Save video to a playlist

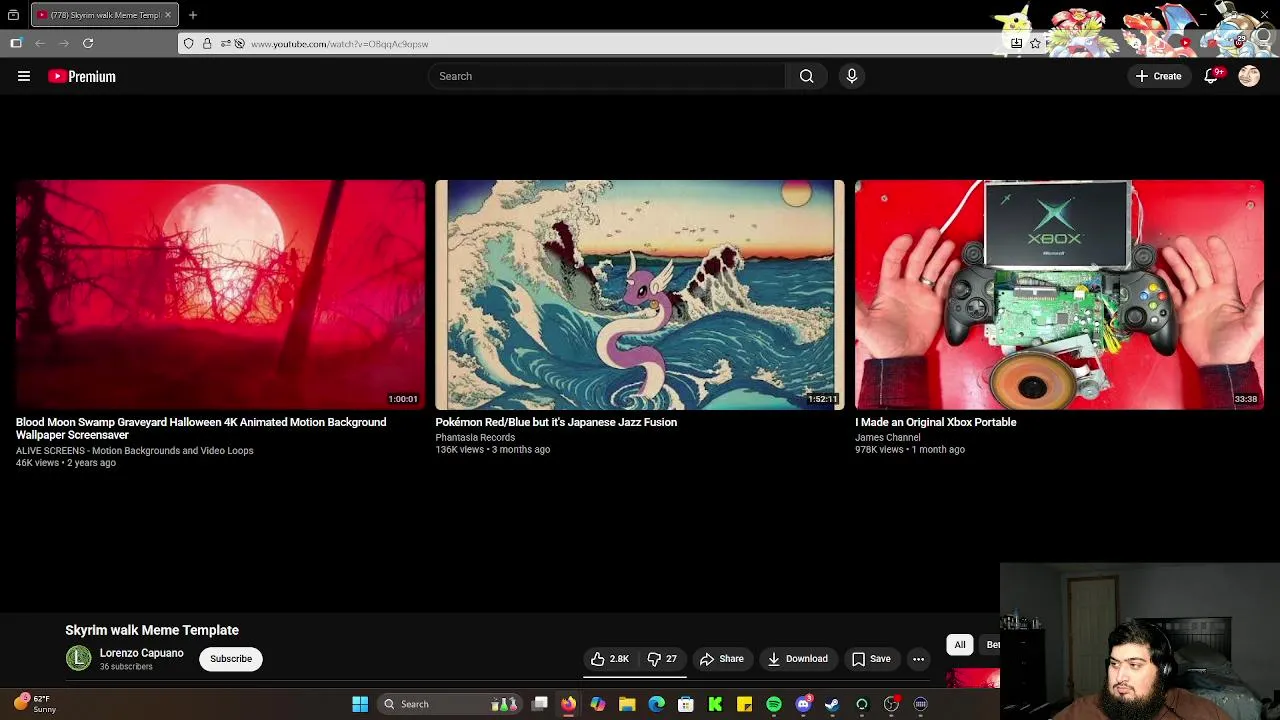[871, 659]
